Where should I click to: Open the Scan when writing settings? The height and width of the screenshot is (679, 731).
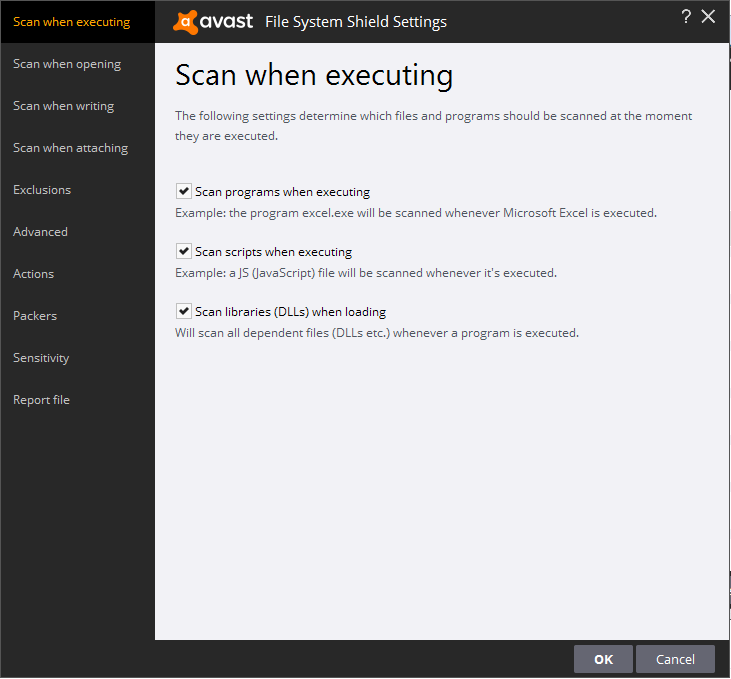coord(63,106)
